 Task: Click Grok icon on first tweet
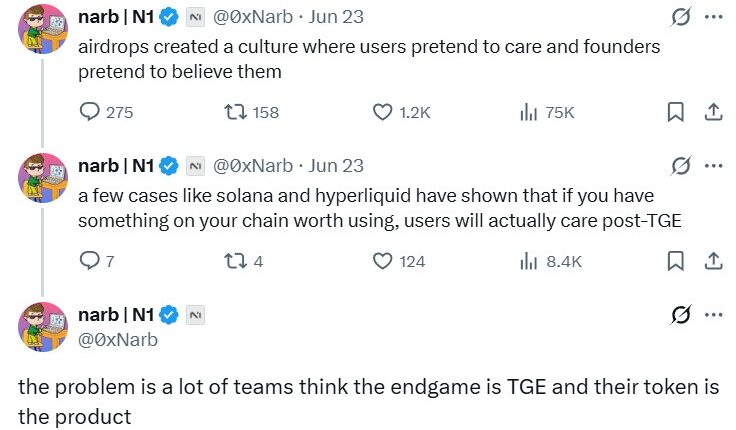(x=681, y=17)
